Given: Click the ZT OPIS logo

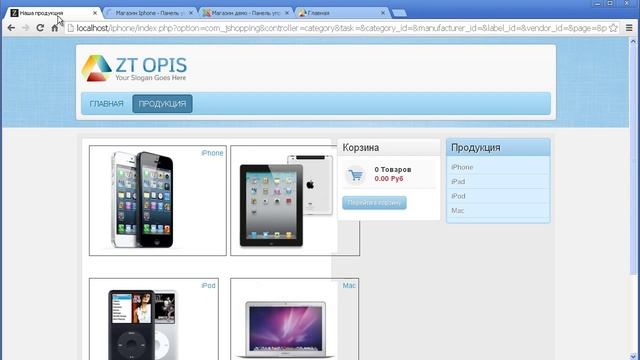Looking at the screenshot, I should [134, 68].
